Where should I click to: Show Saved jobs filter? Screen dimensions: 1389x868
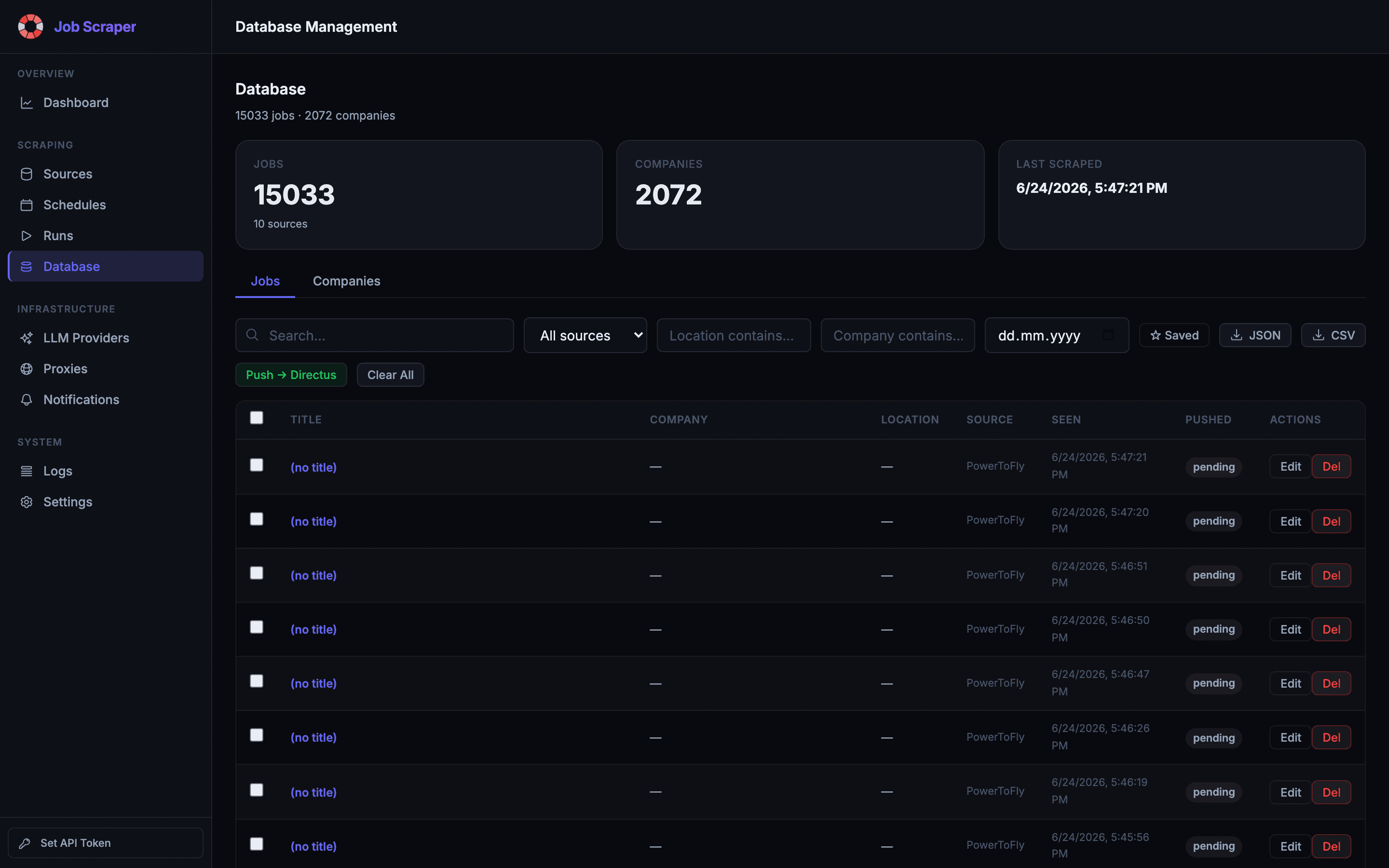[1174, 335]
